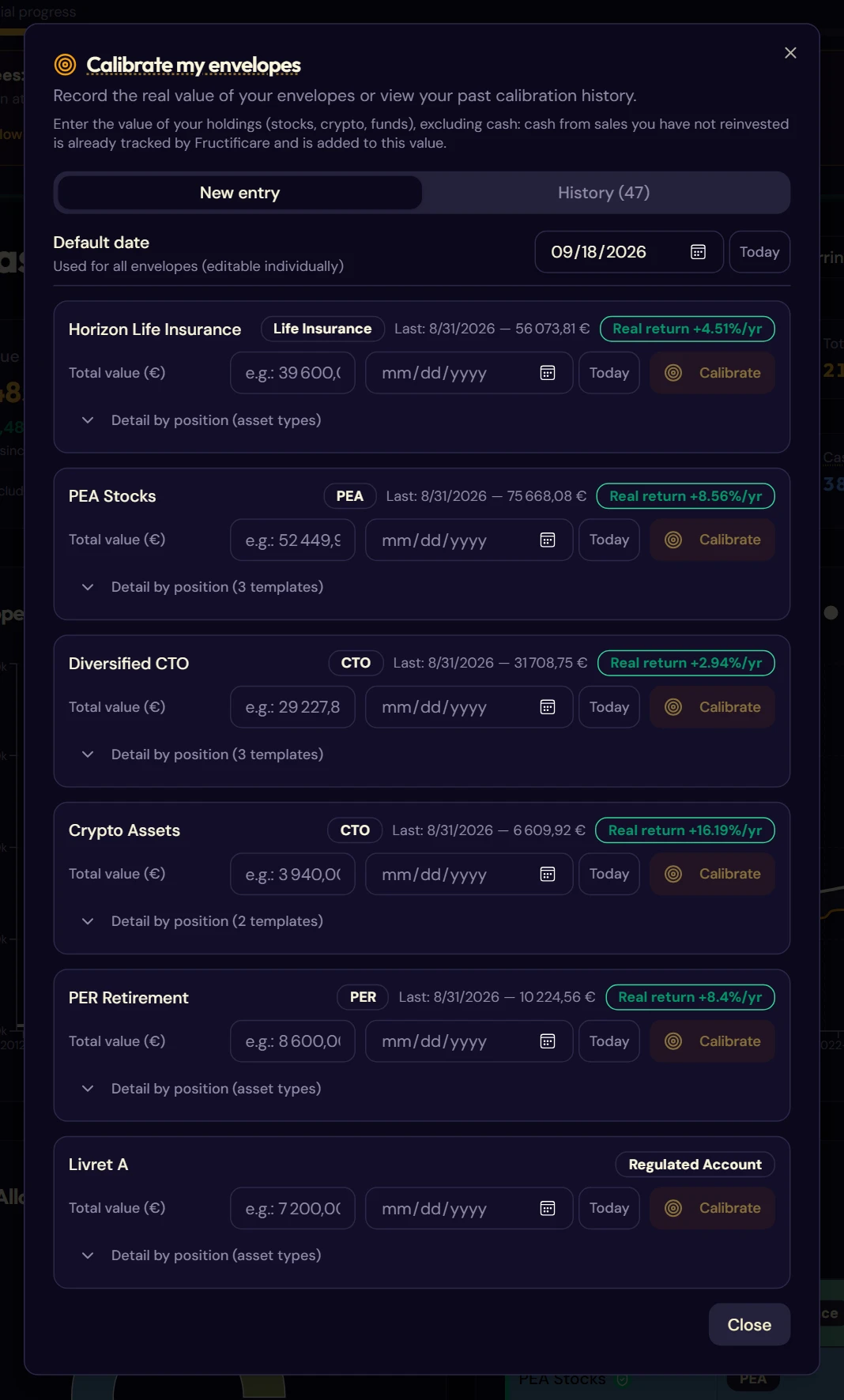The image size is (844, 1400).
Task: Click Today button in the Crypto Assets row
Action: coord(609,874)
